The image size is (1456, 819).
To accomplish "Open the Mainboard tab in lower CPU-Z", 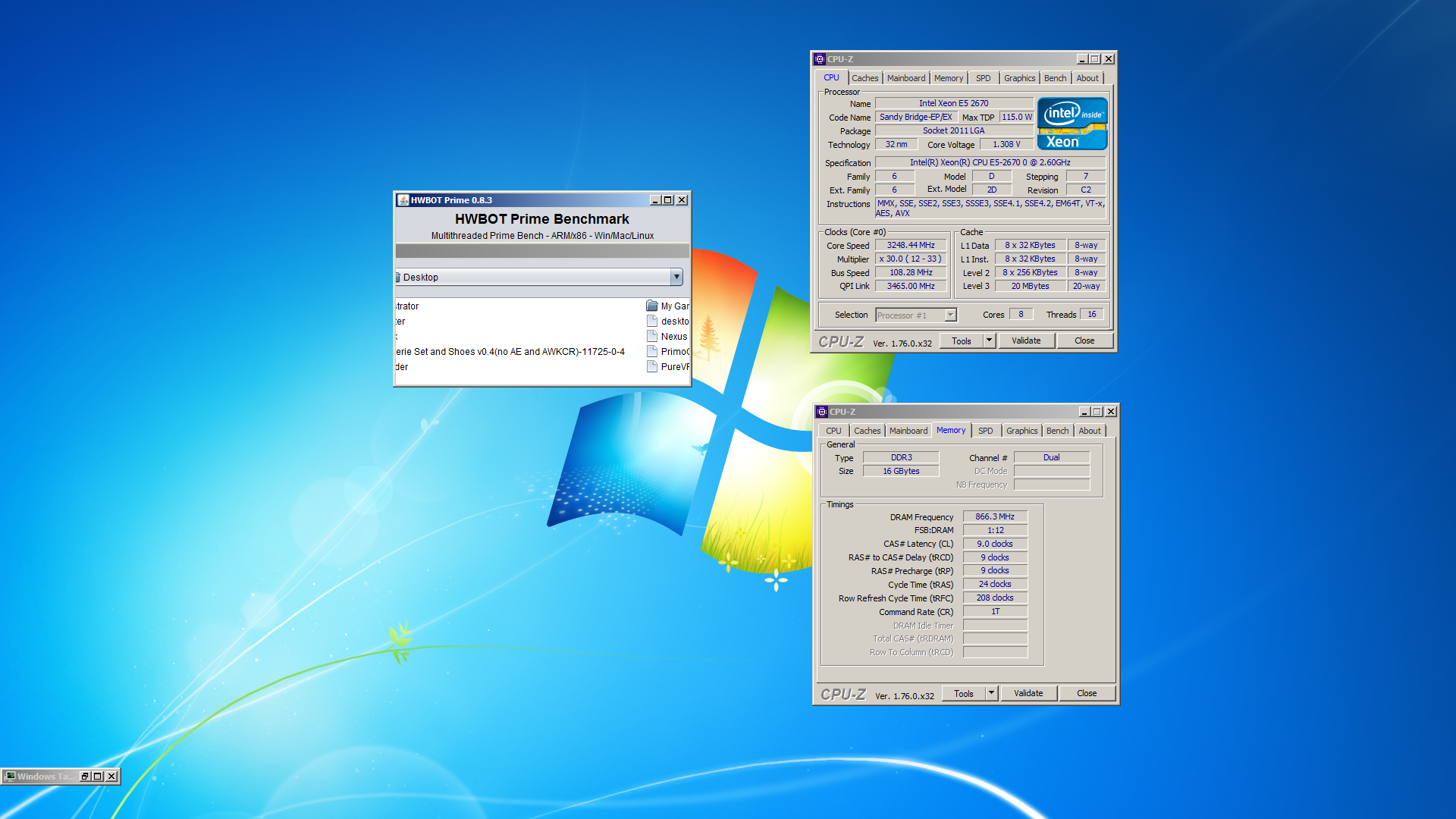I will pyautogui.click(x=908, y=431).
